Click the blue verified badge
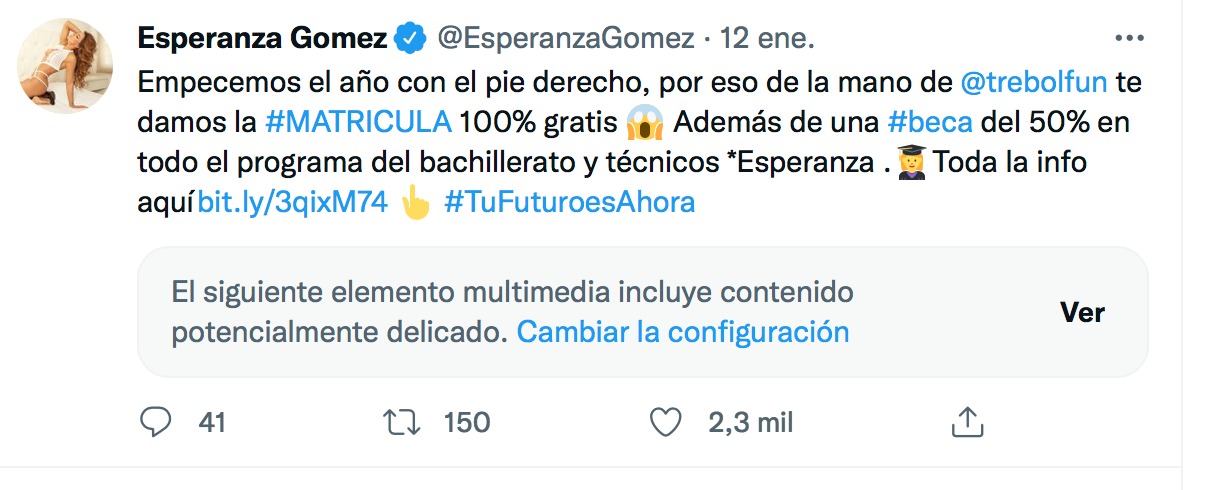Screen dimensions: 1210x490 tap(409, 39)
